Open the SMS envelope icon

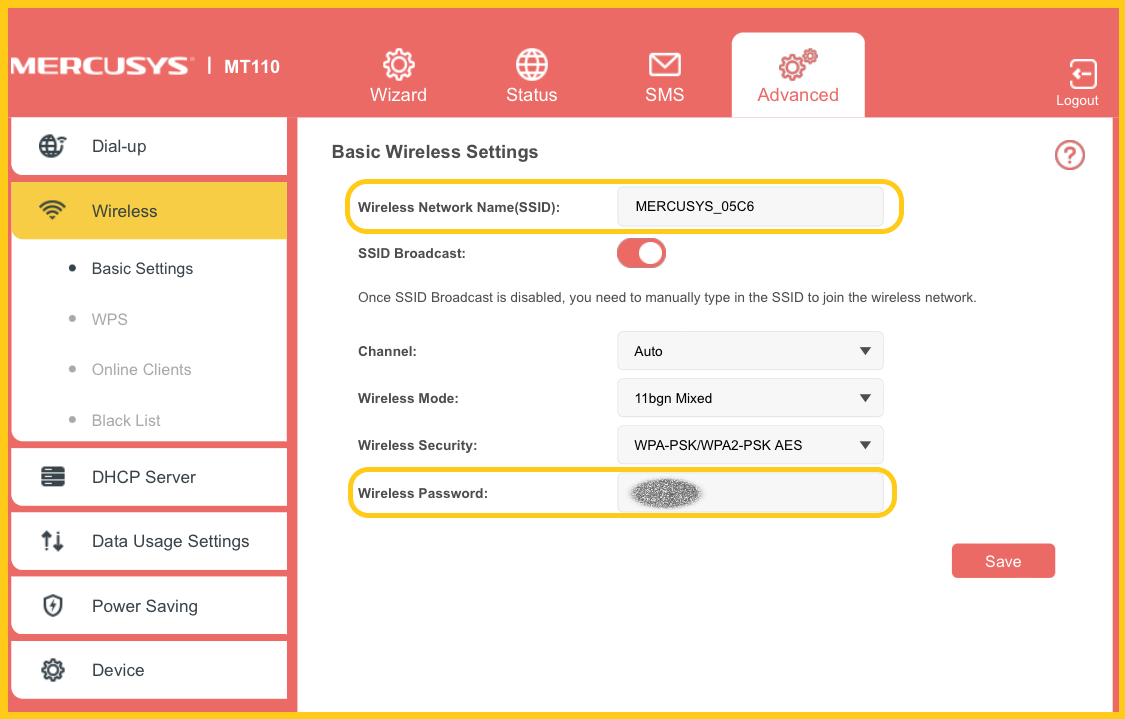tap(664, 65)
